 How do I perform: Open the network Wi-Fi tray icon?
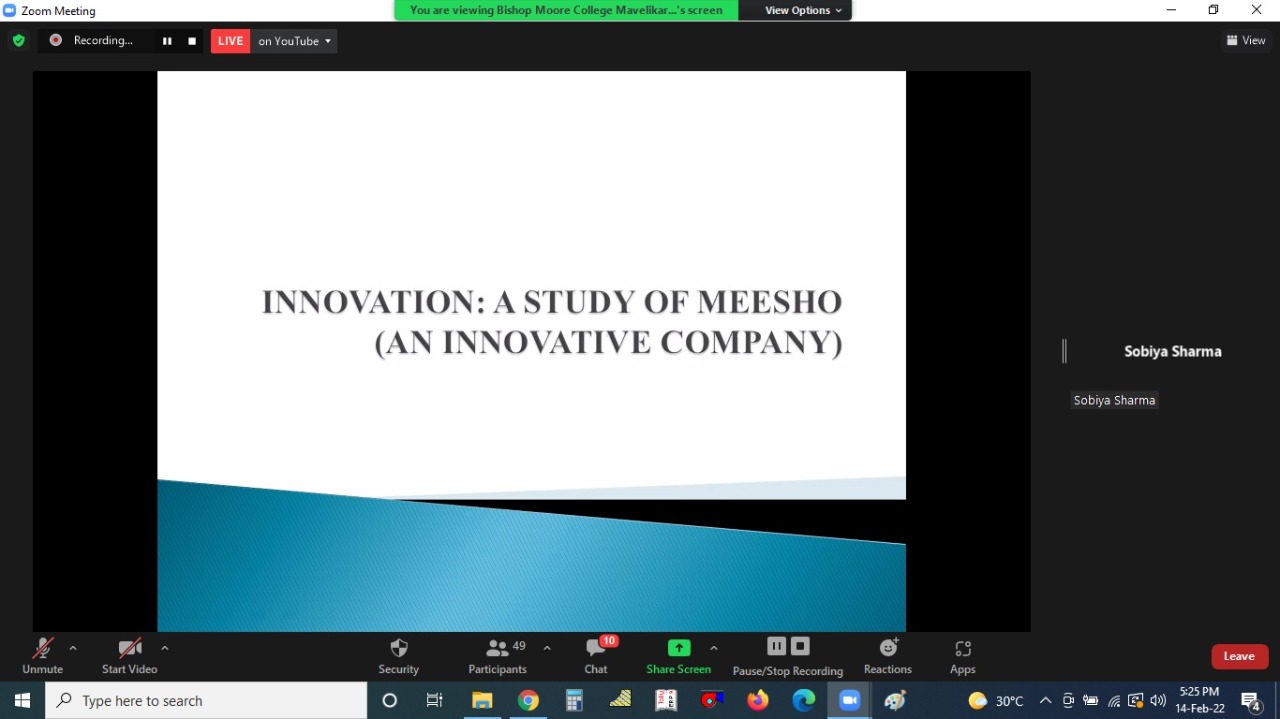(x=1114, y=701)
